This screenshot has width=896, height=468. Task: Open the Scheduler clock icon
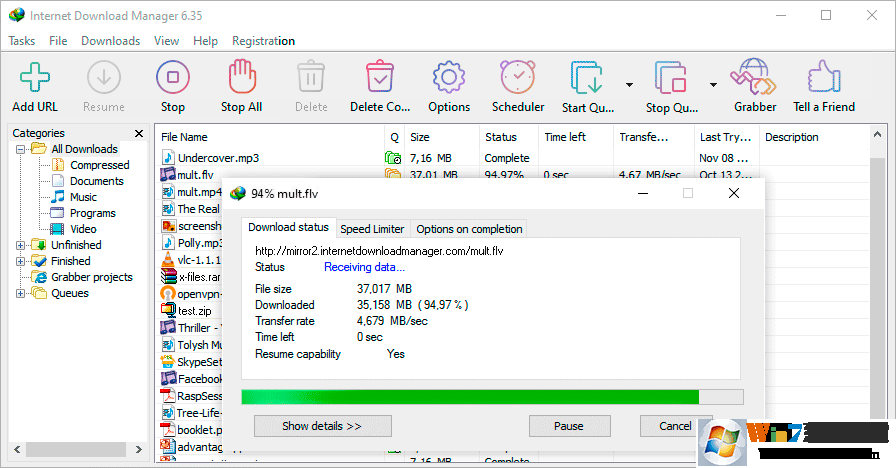(x=518, y=77)
